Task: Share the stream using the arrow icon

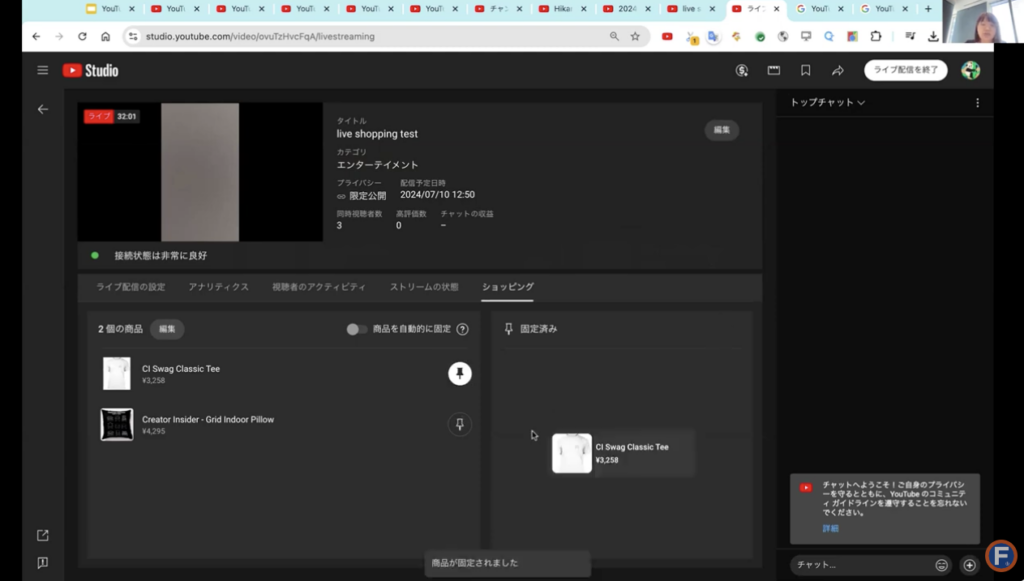Action: (838, 71)
